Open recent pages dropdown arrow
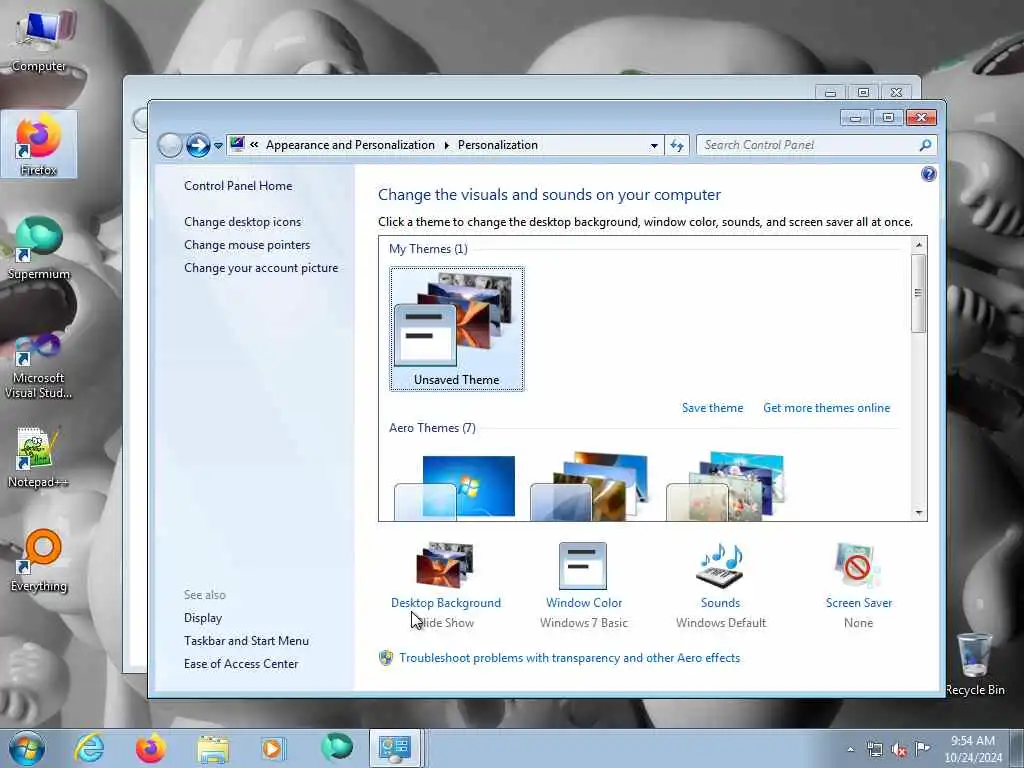The image size is (1024, 768). tap(218, 146)
